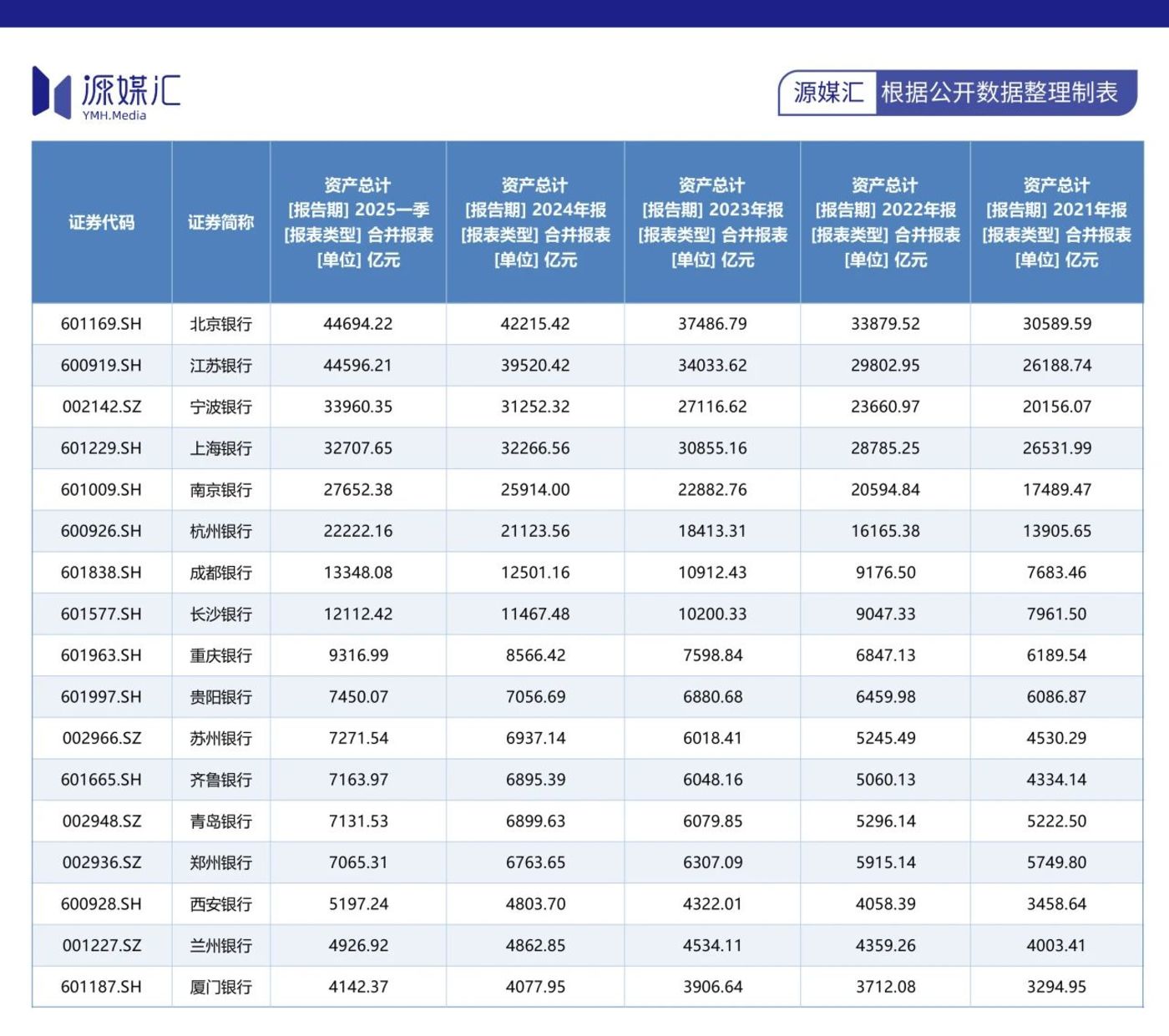Select security code 601838.SH
Viewport: 1169px width, 1036px height.
(x=101, y=573)
